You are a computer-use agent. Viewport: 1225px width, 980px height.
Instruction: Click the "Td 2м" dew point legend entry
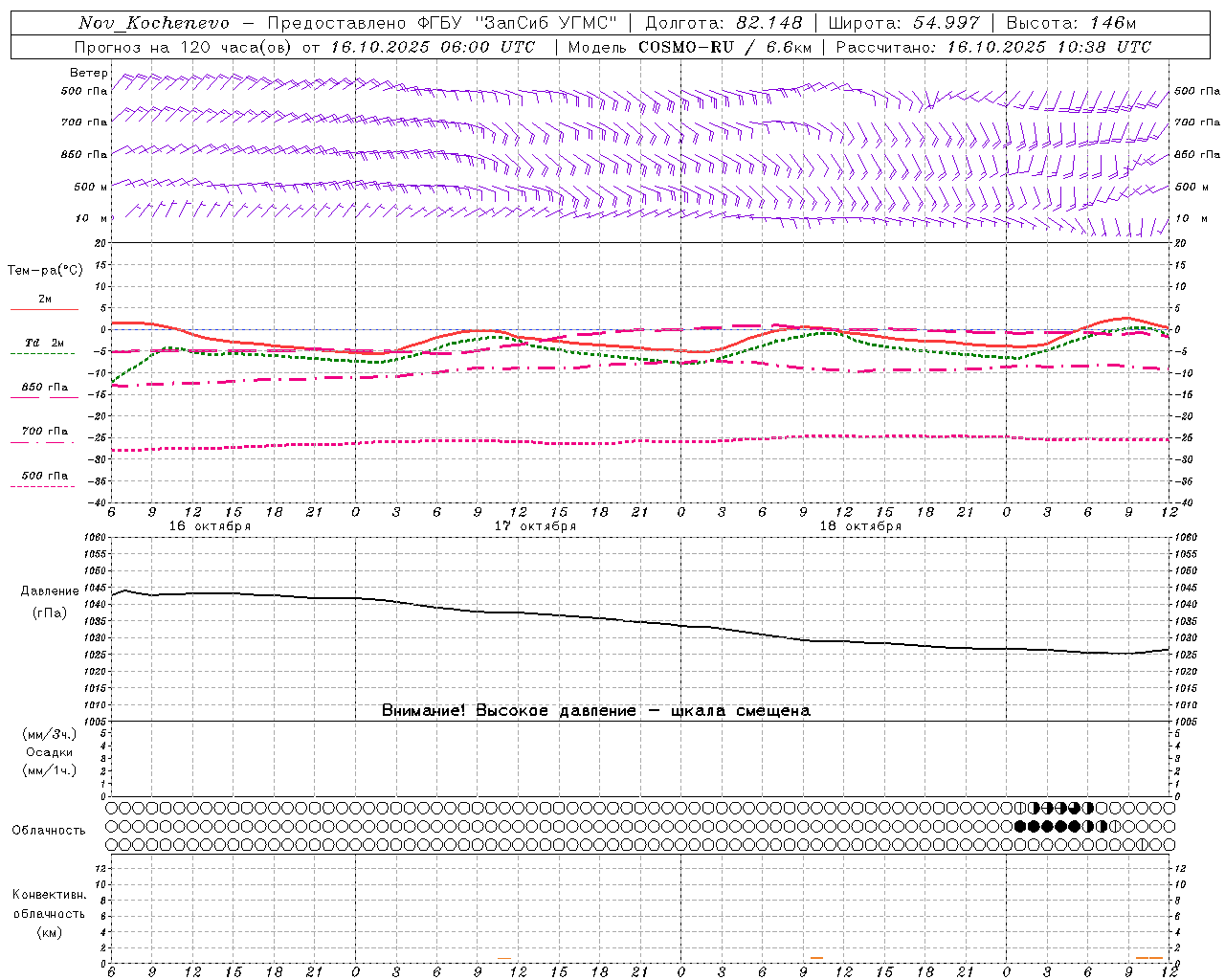pos(45,343)
